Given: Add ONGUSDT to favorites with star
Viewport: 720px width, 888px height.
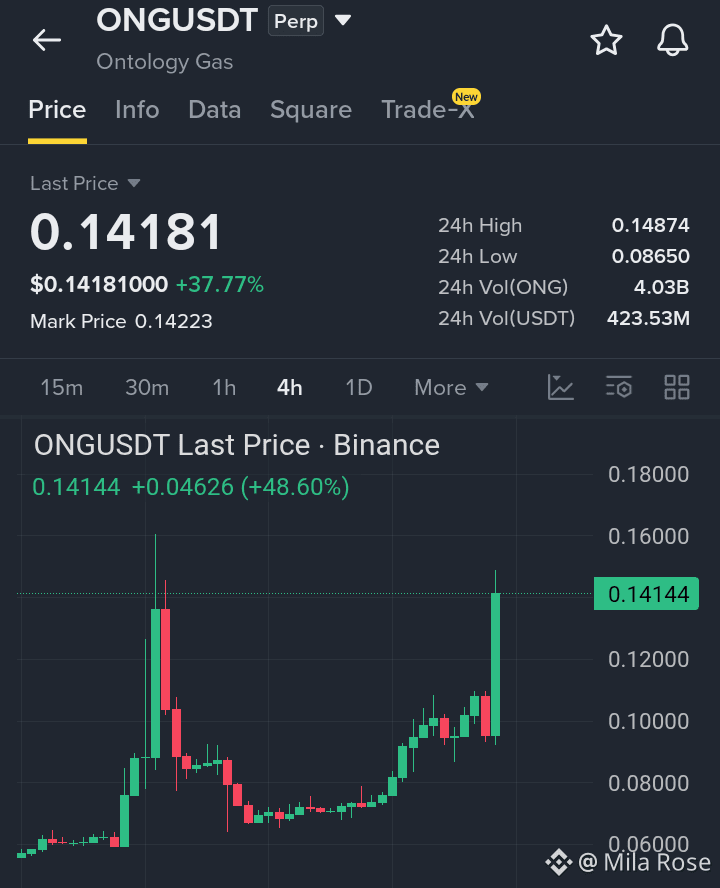Looking at the screenshot, I should [x=606, y=40].
